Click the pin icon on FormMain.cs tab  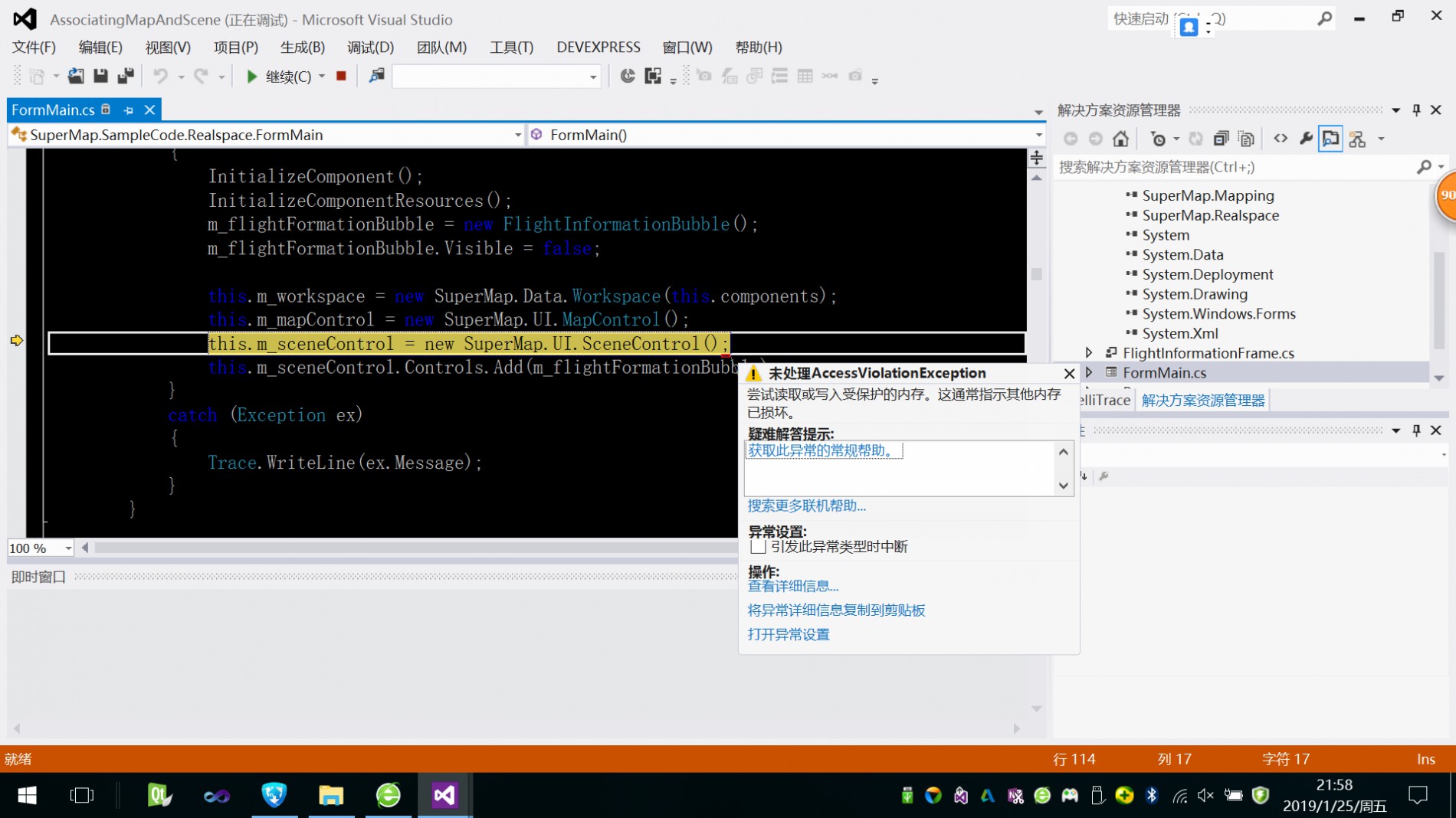tap(129, 110)
